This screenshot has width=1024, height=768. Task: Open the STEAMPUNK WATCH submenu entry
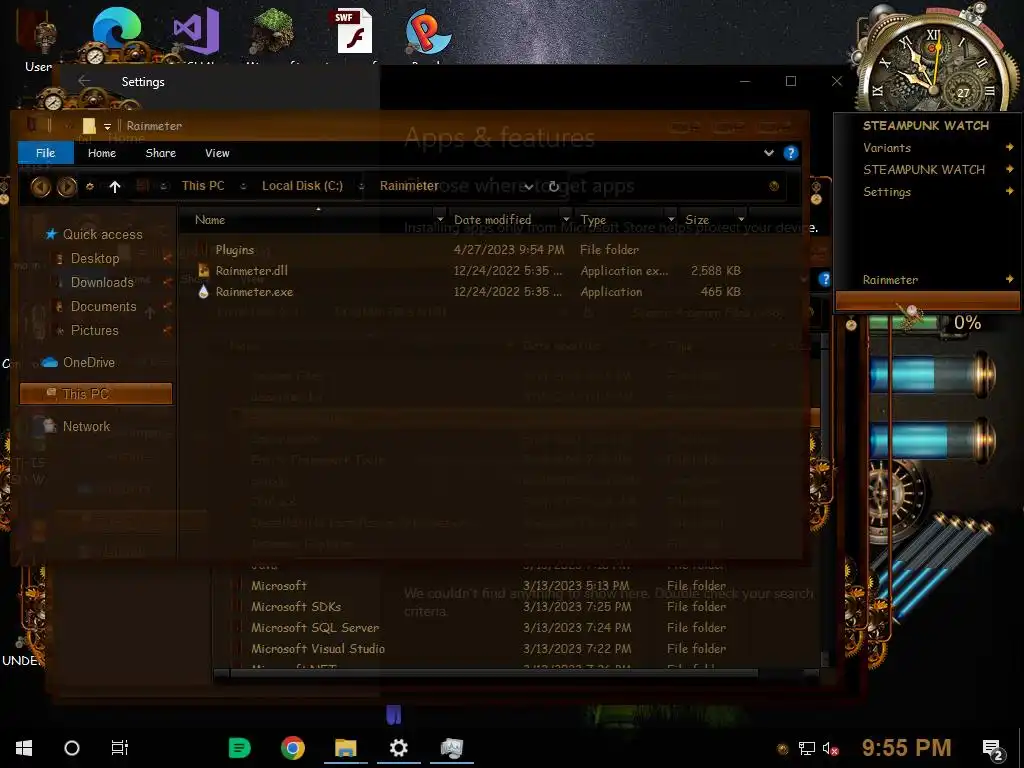(924, 170)
